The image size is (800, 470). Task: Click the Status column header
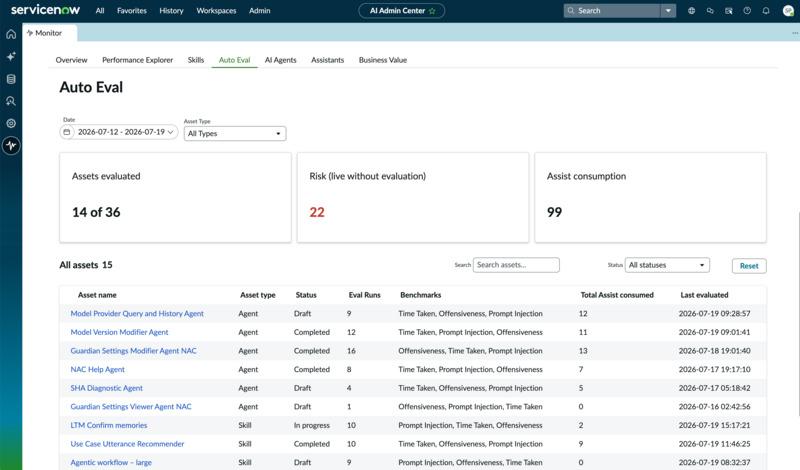click(x=306, y=295)
